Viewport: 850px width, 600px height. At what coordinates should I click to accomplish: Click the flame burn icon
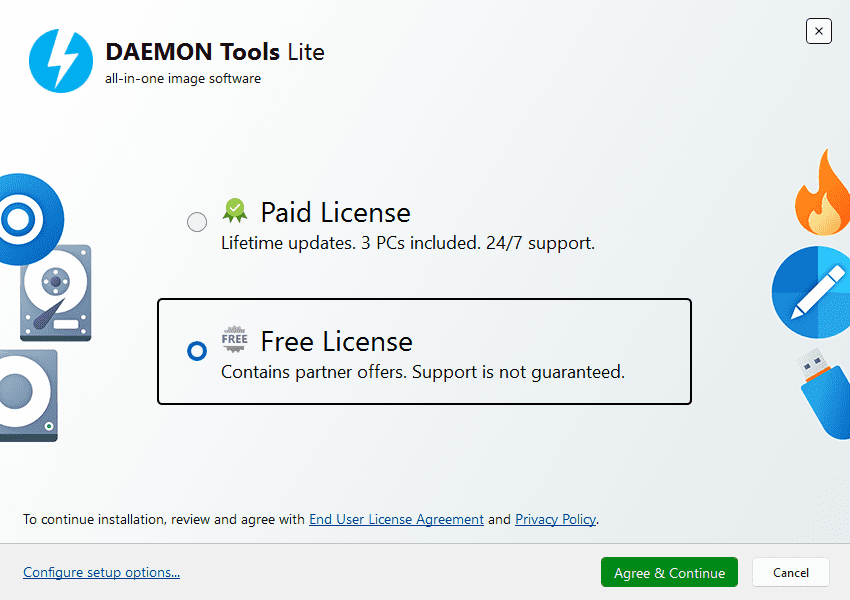tap(822, 193)
